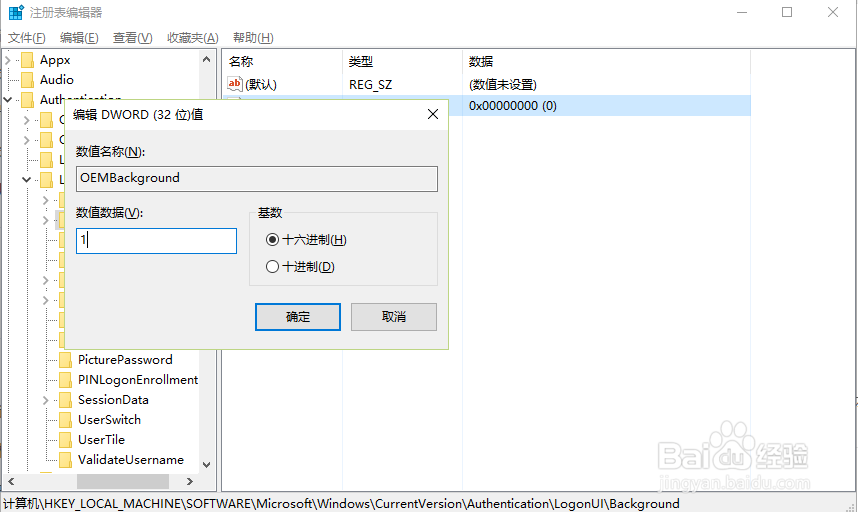This screenshot has height=512, width=858.
Task: Expand the Appx tree node
Action: (x=8, y=60)
